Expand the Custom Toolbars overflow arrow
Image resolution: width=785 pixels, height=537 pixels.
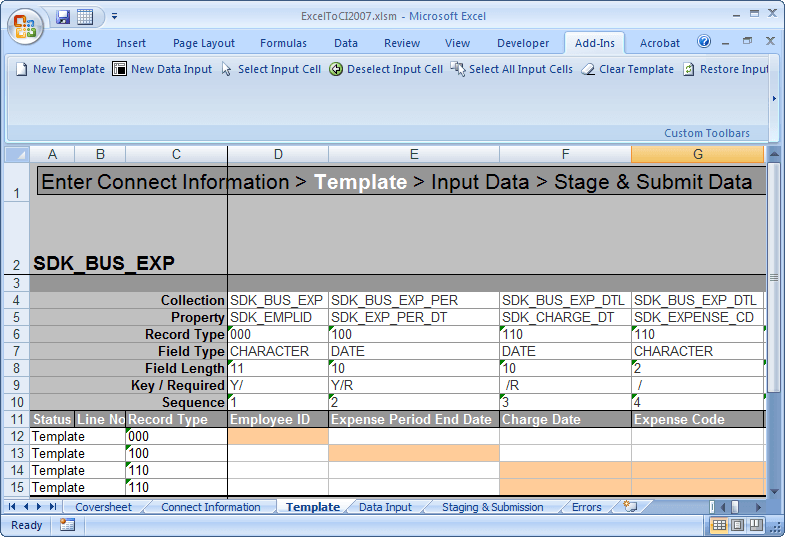[x=774, y=99]
